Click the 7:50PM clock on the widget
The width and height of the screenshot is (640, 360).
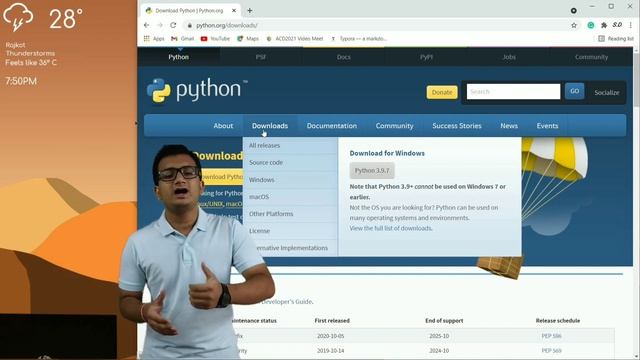[21, 81]
